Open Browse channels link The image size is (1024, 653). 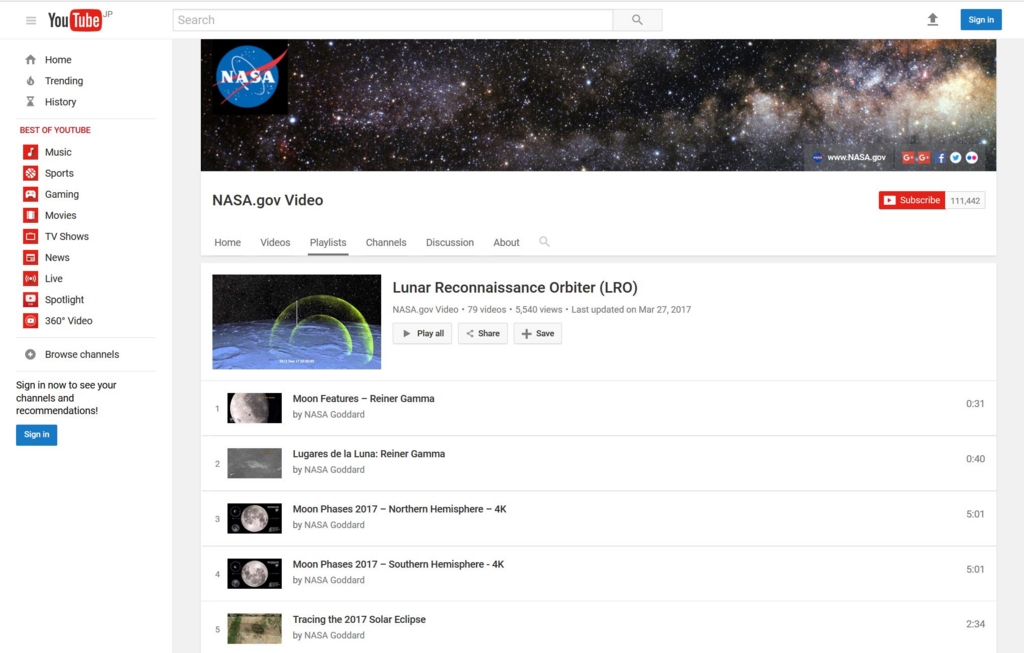coord(82,355)
